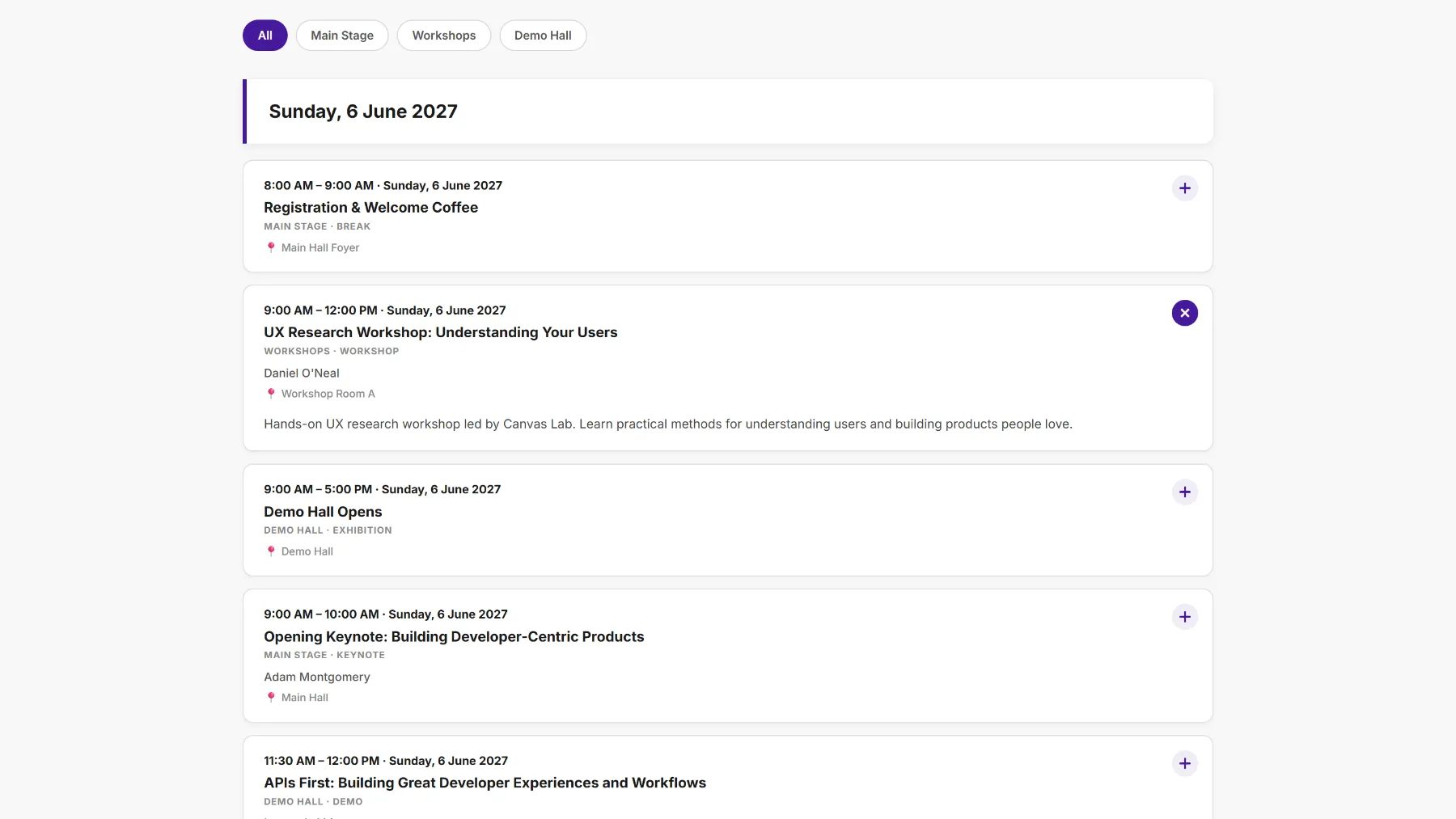Click speaker name Daniel O'Neal

pyautogui.click(x=302, y=373)
